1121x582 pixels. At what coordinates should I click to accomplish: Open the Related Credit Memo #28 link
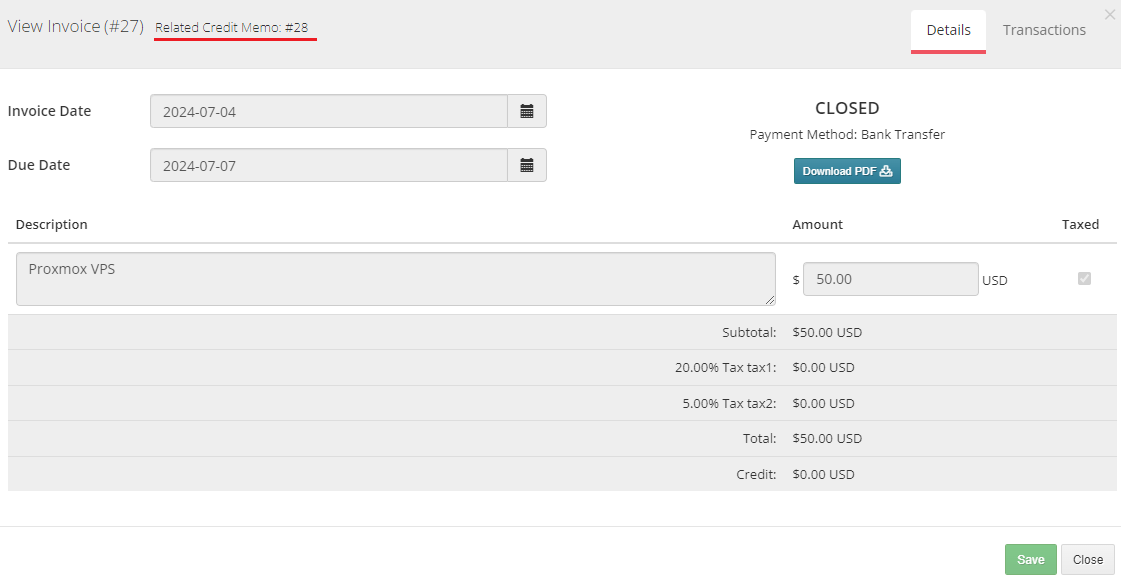point(232,27)
